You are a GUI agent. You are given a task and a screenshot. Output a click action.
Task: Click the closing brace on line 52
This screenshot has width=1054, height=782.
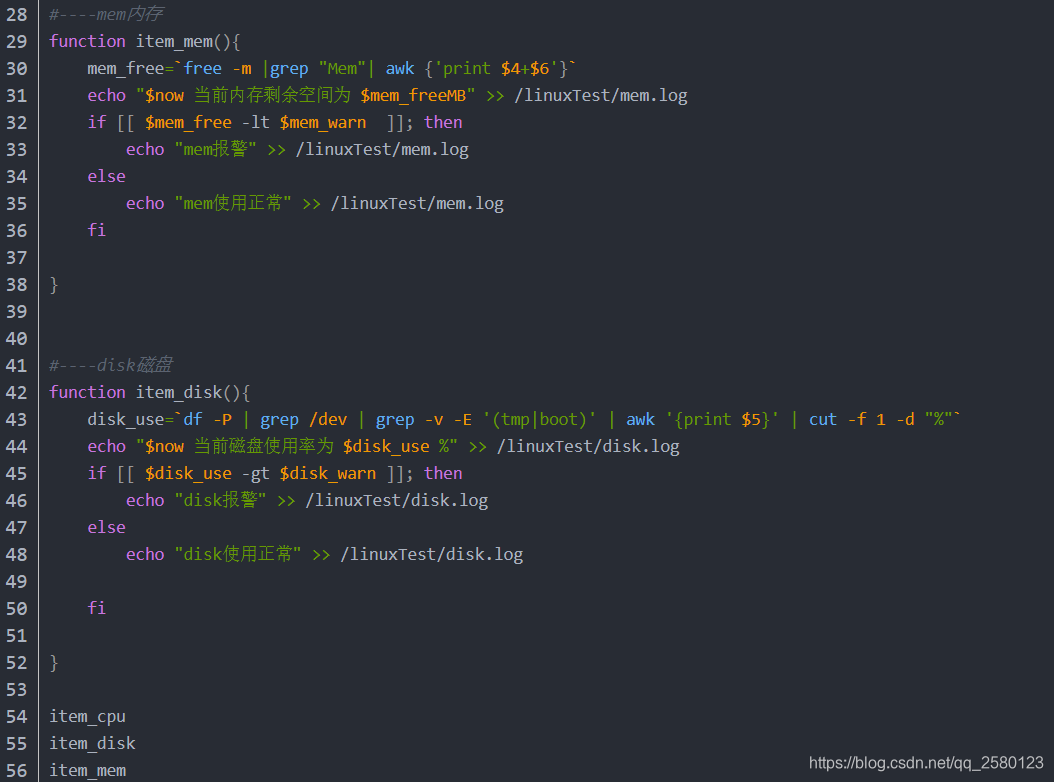click(x=54, y=663)
